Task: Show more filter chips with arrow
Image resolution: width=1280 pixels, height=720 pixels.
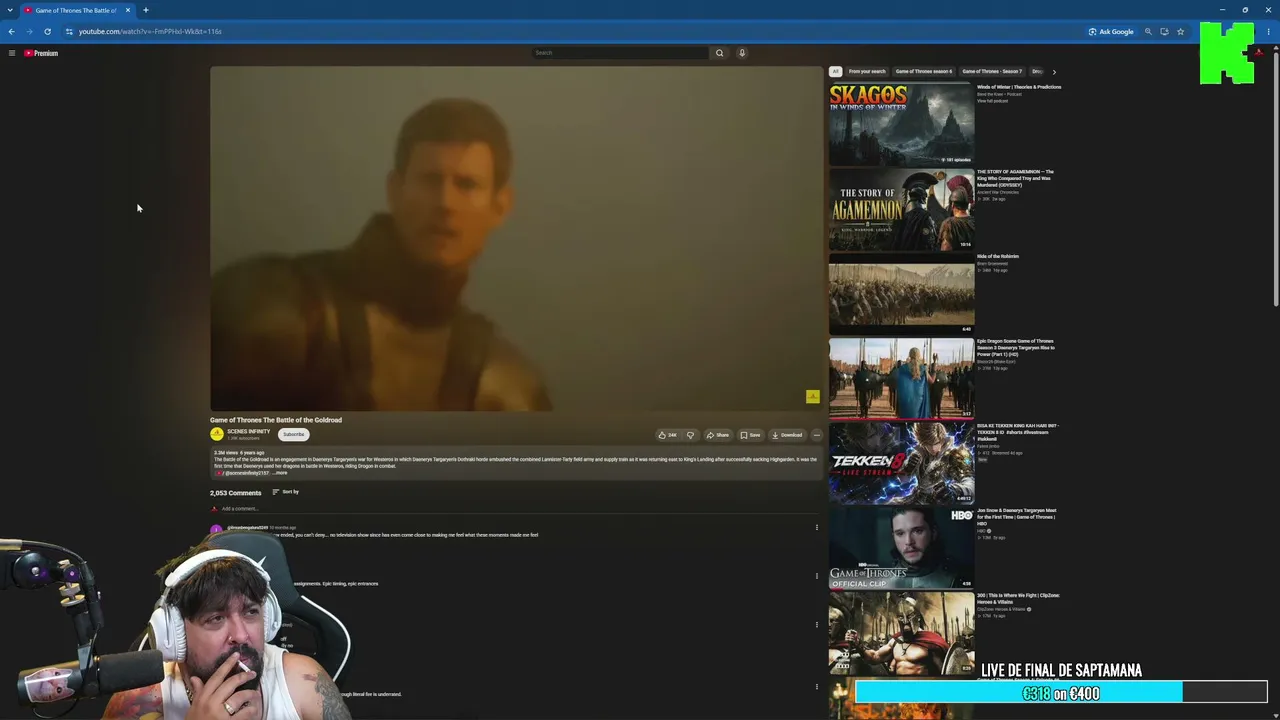Action: point(1053,71)
